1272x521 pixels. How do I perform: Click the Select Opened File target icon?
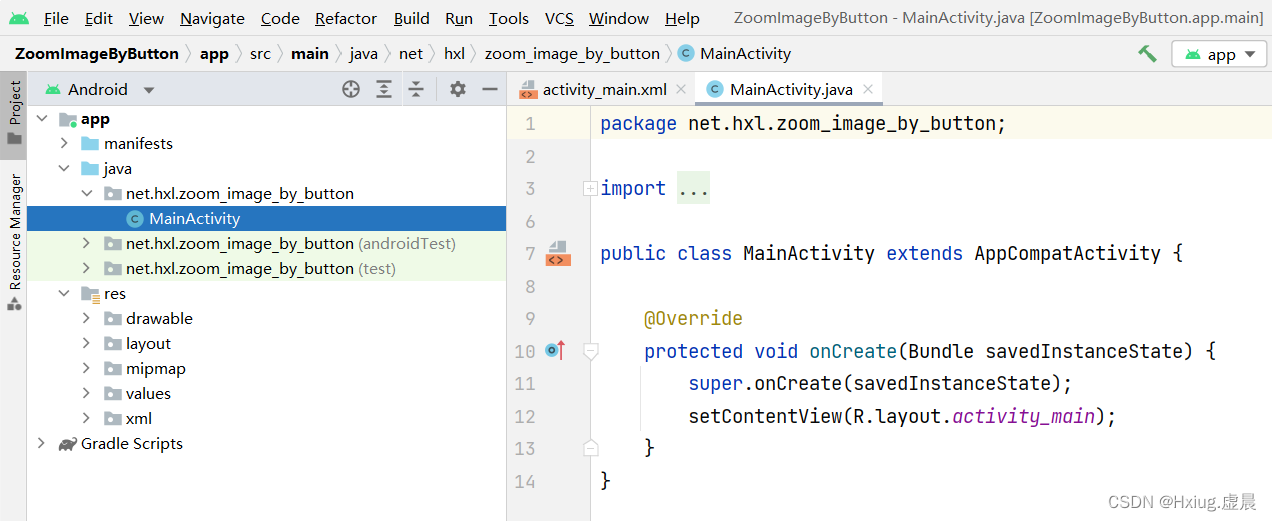click(351, 89)
